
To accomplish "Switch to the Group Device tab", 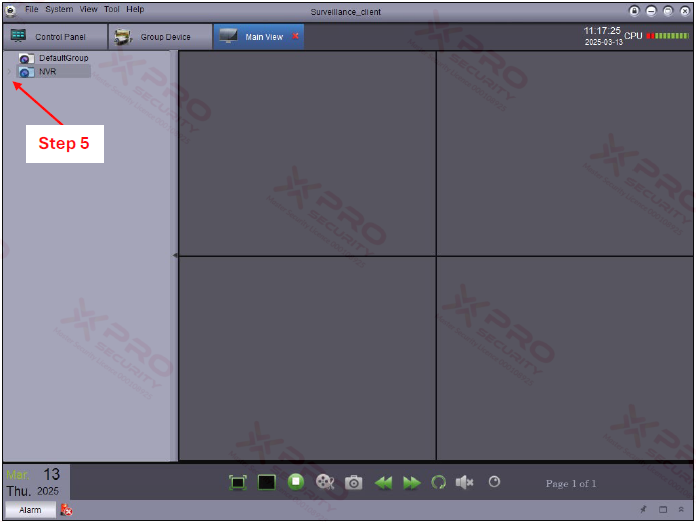I will point(160,37).
